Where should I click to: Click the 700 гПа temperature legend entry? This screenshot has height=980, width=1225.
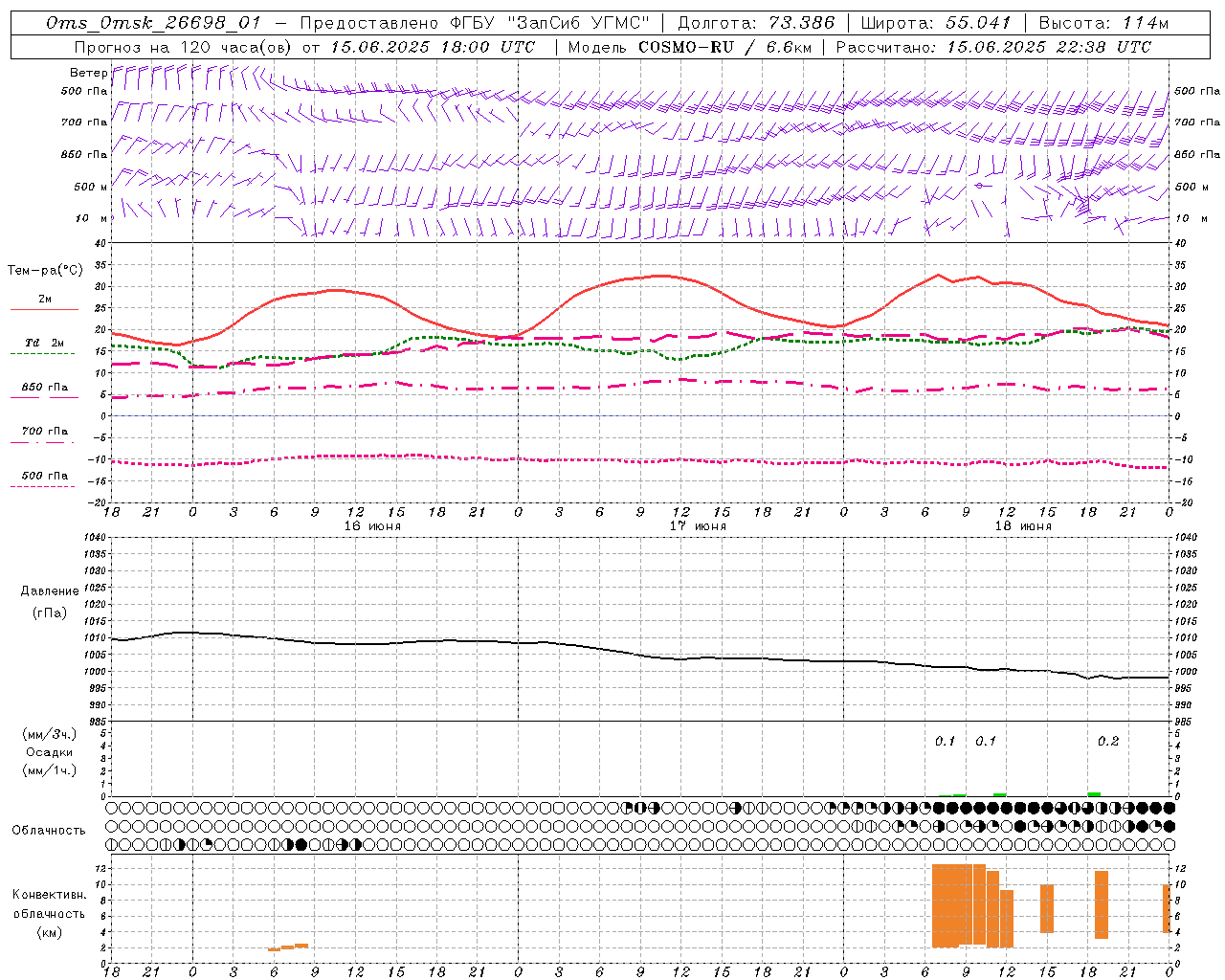point(44,432)
